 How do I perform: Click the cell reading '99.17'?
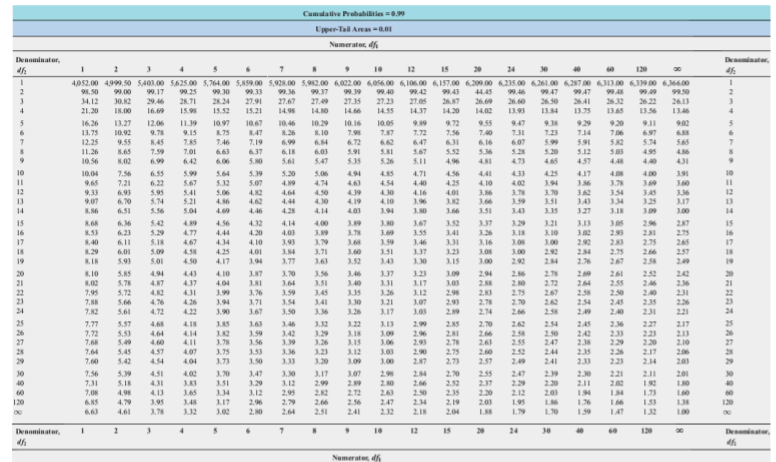tap(155, 92)
